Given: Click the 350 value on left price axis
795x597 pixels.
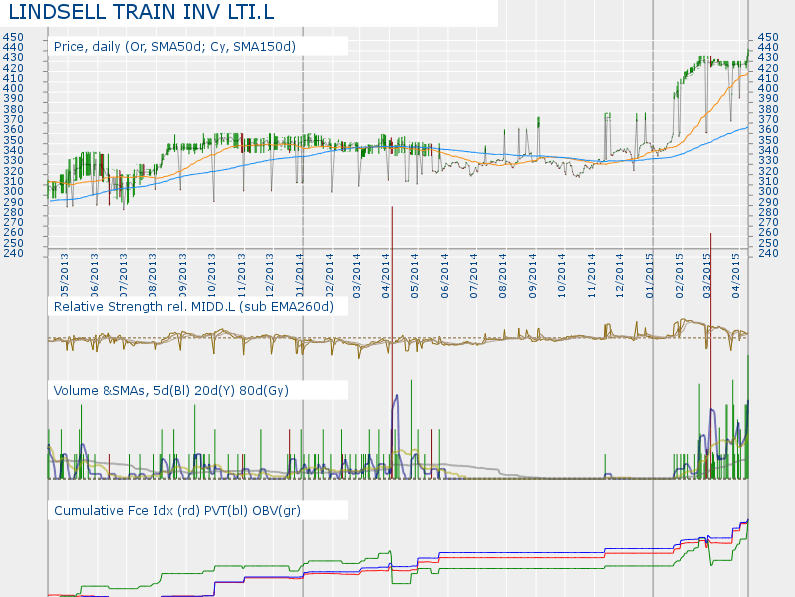Looking at the screenshot, I should [13, 140].
